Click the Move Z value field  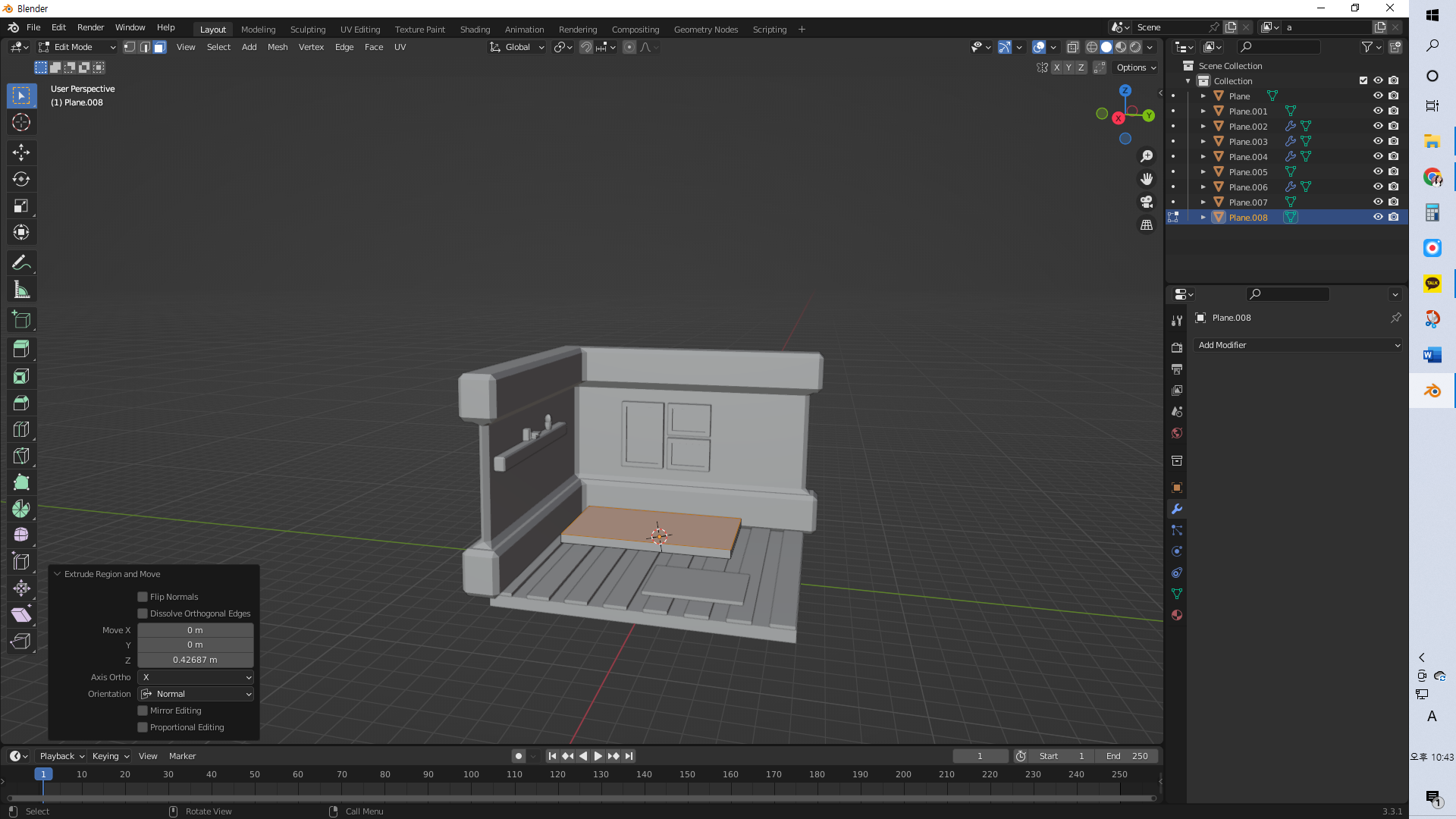pyautogui.click(x=196, y=660)
